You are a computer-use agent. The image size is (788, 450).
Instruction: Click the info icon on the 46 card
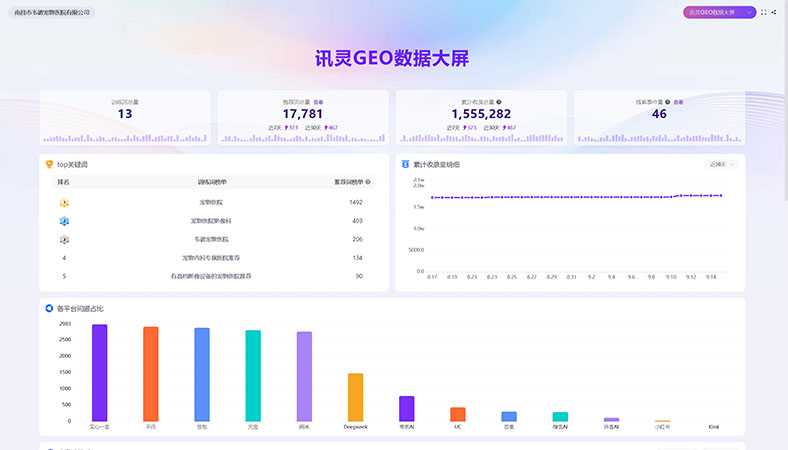coord(667,102)
